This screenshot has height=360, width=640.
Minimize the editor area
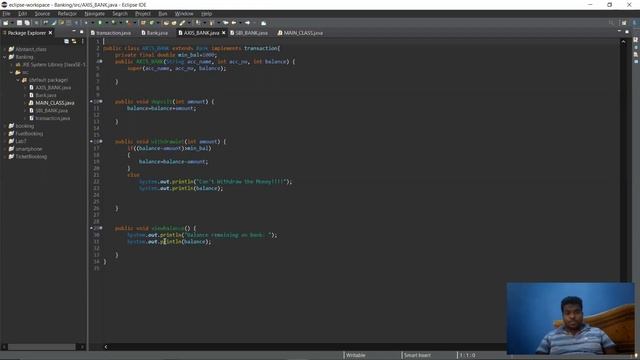(x=619, y=32)
